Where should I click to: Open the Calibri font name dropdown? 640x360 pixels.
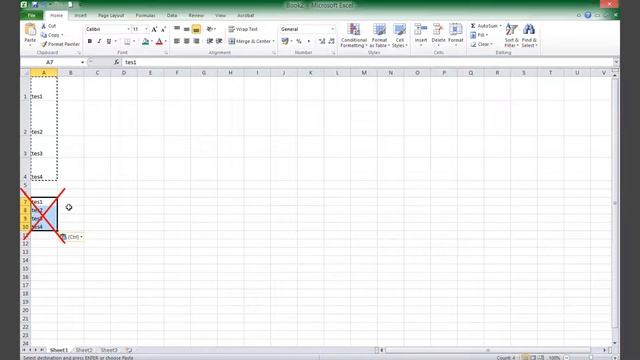[x=128, y=29]
